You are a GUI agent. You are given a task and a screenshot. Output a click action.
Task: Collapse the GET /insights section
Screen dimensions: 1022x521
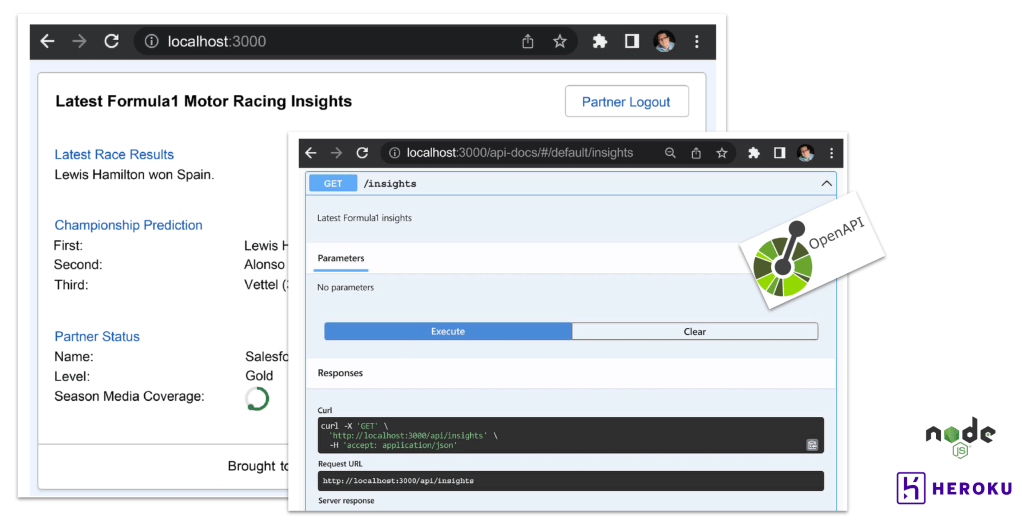[826, 184]
